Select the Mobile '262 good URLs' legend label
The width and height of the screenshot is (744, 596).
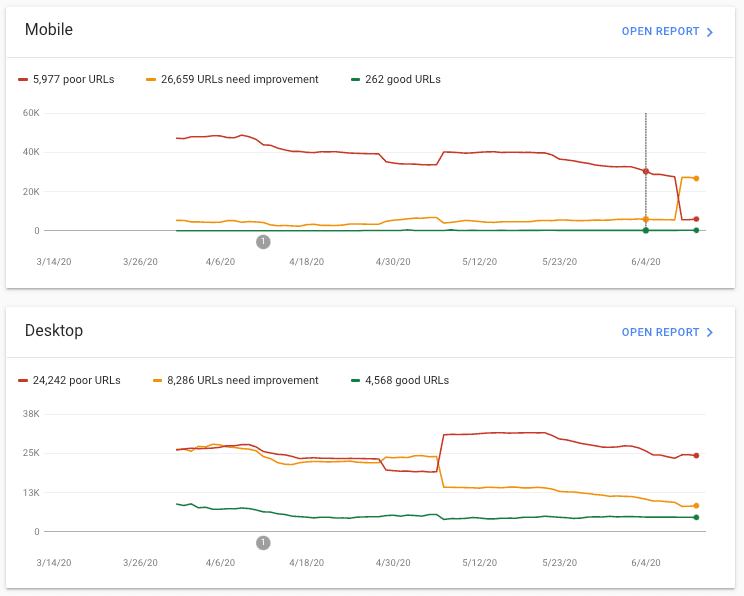click(x=404, y=79)
